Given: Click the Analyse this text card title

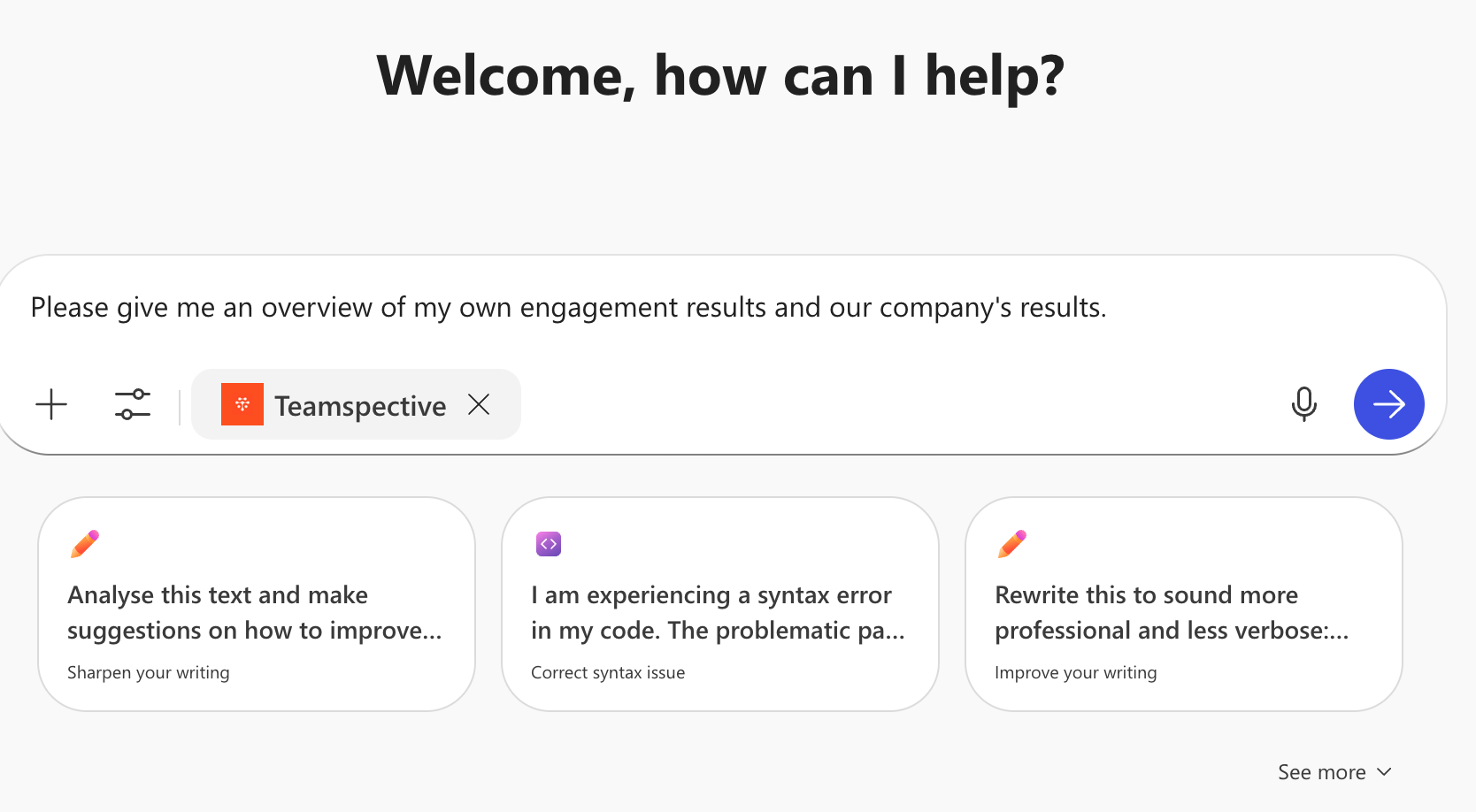Looking at the screenshot, I should 255,612.
